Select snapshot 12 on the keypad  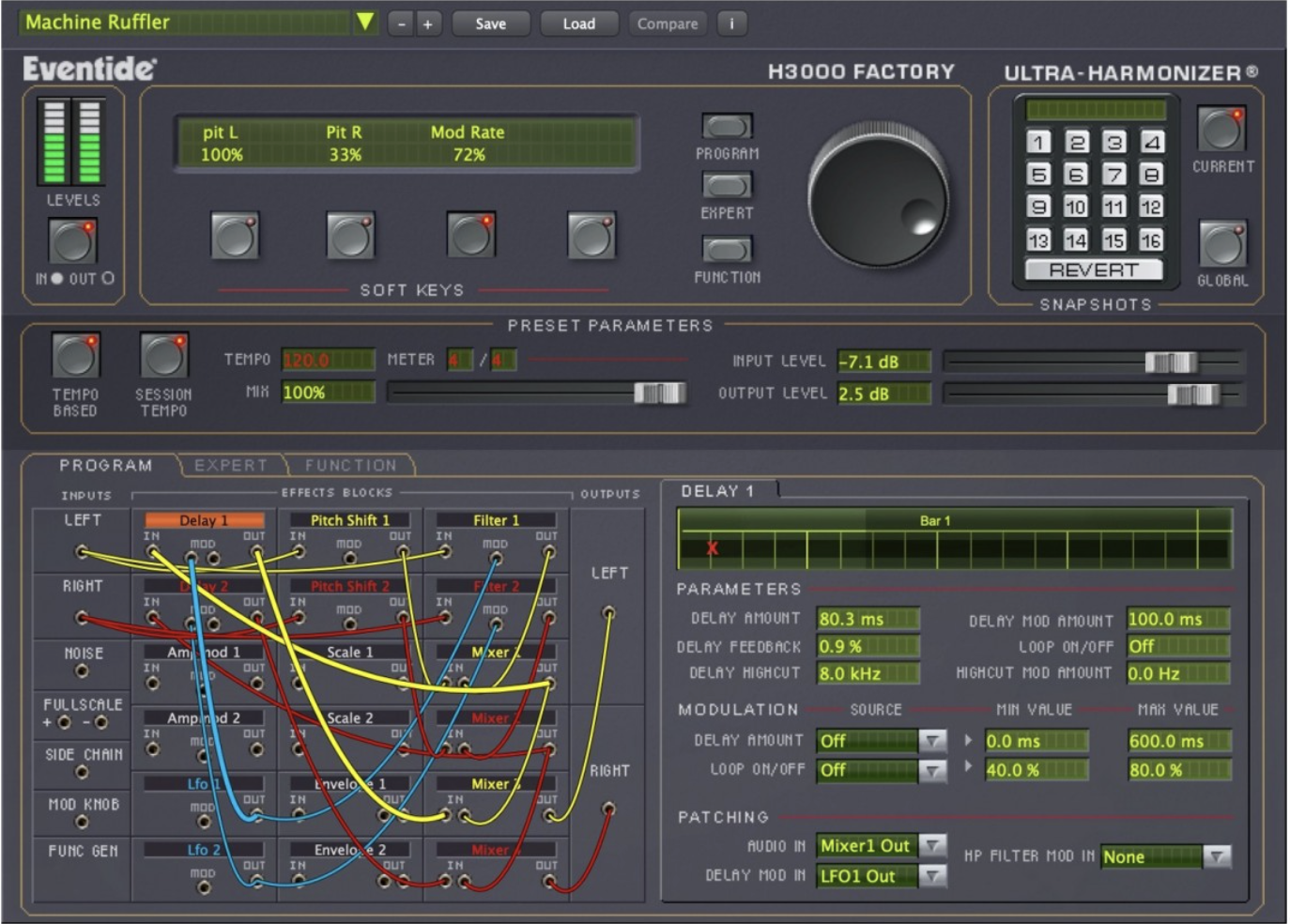tap(1151, 207)
